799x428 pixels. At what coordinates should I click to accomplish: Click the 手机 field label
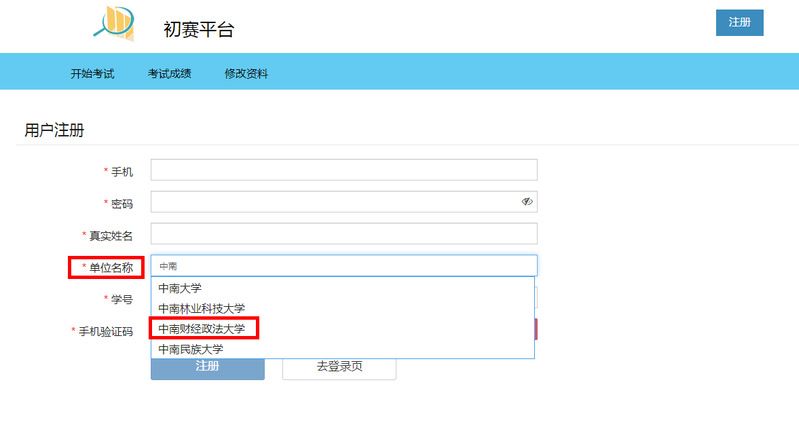122,172
